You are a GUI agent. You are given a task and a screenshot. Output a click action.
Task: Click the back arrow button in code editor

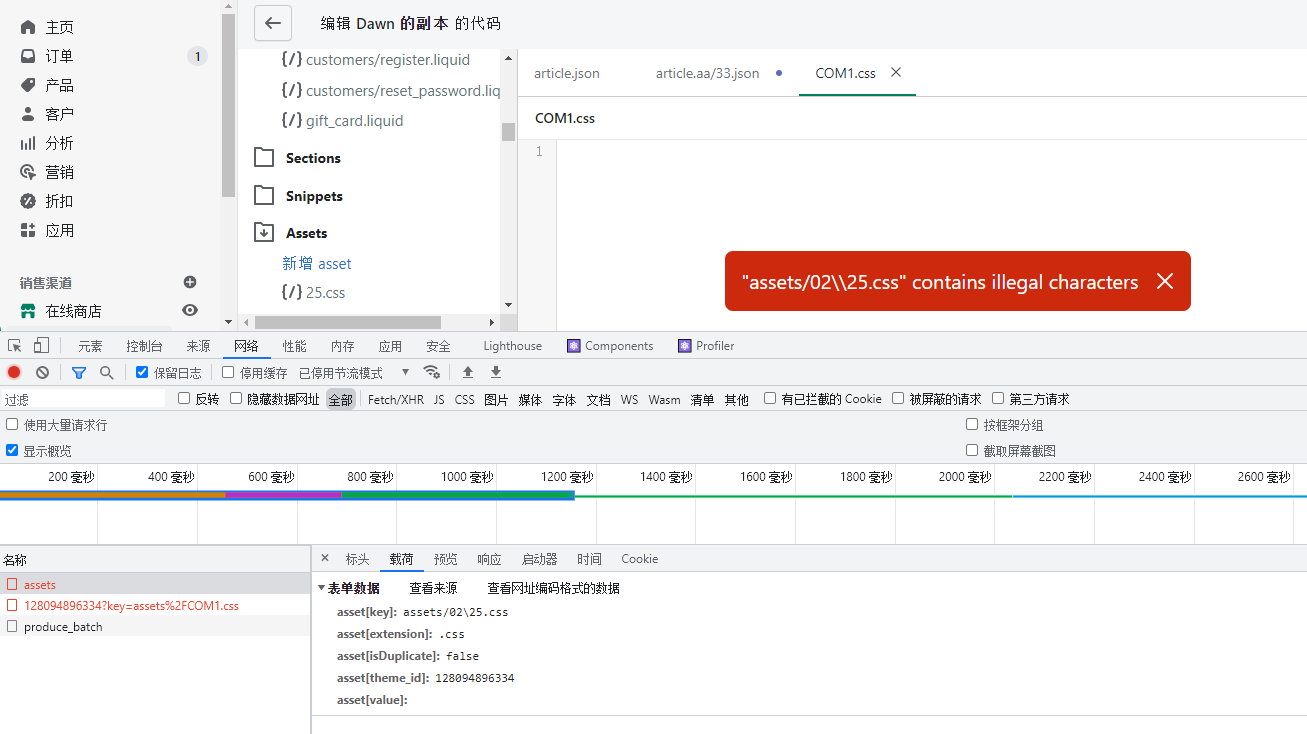pos(273,23)
